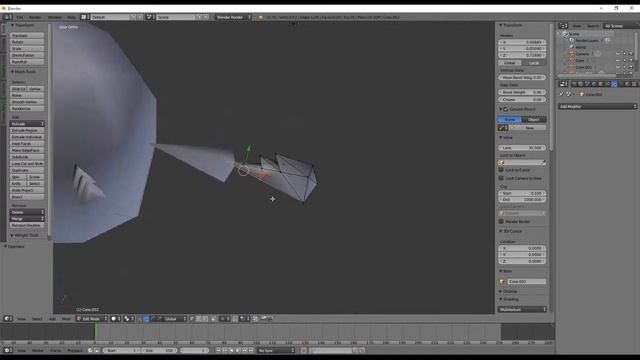Click the Shrink/Fatten button

(x=27, y=55)
